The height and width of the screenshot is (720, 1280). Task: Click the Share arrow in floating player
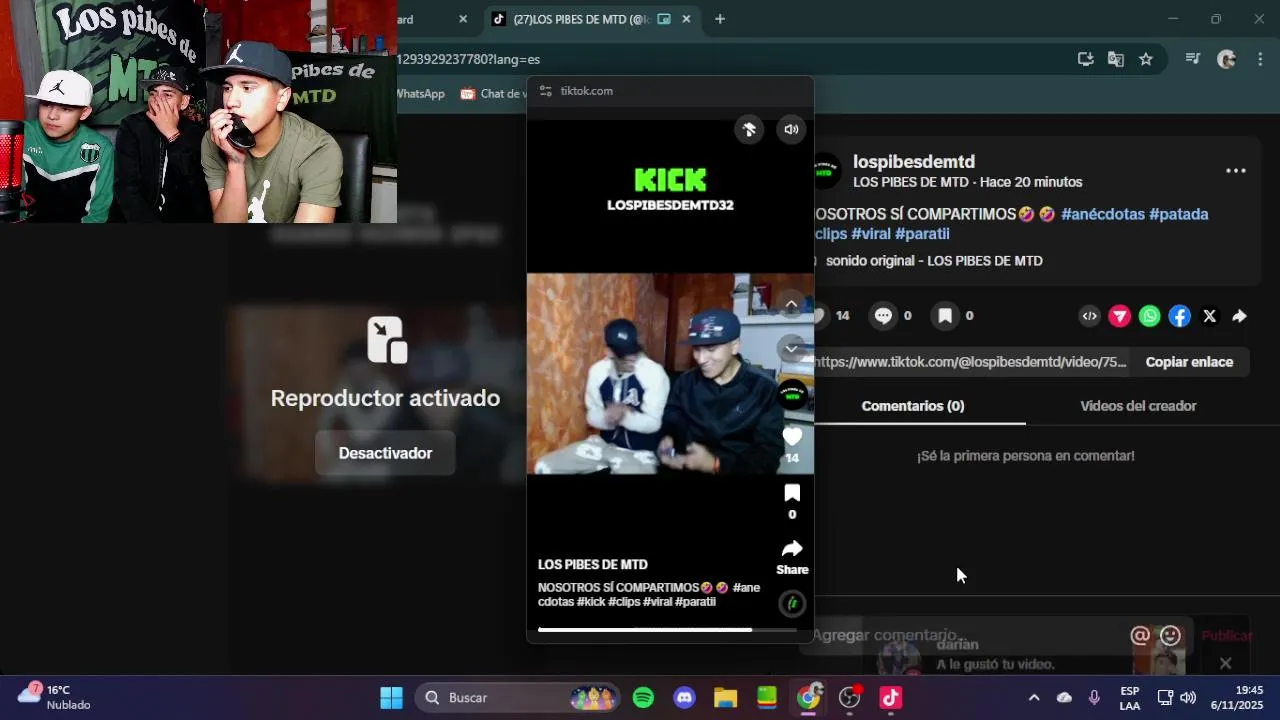click(x=792, y=549)
